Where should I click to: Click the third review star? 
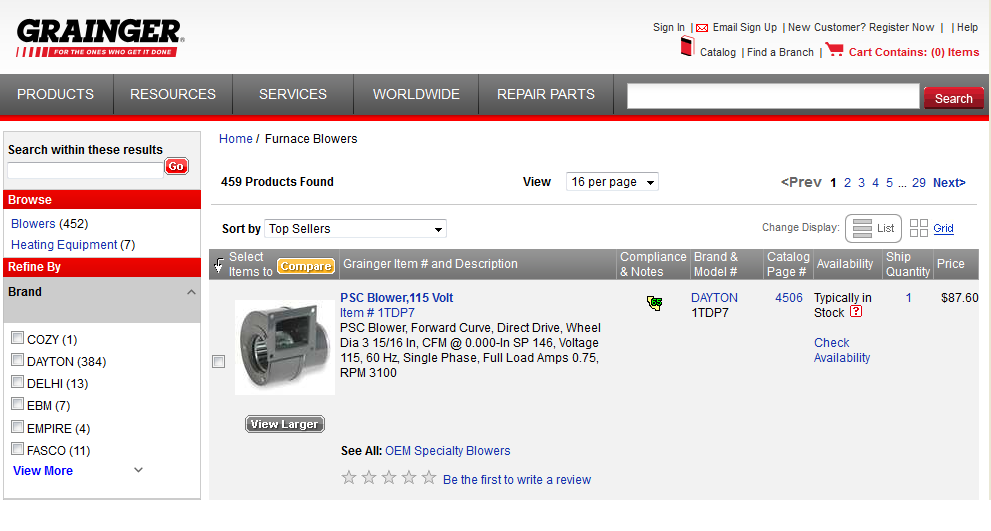389,477
